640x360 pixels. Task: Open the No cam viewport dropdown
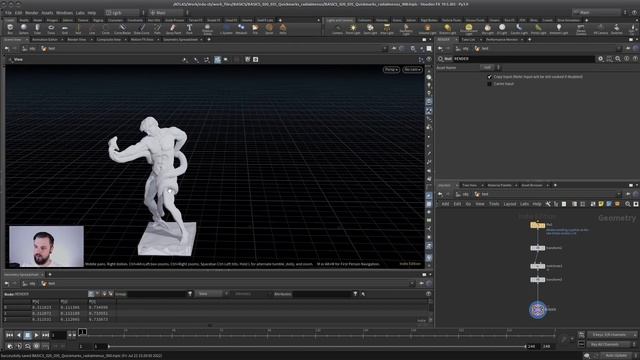click(412, 69)
